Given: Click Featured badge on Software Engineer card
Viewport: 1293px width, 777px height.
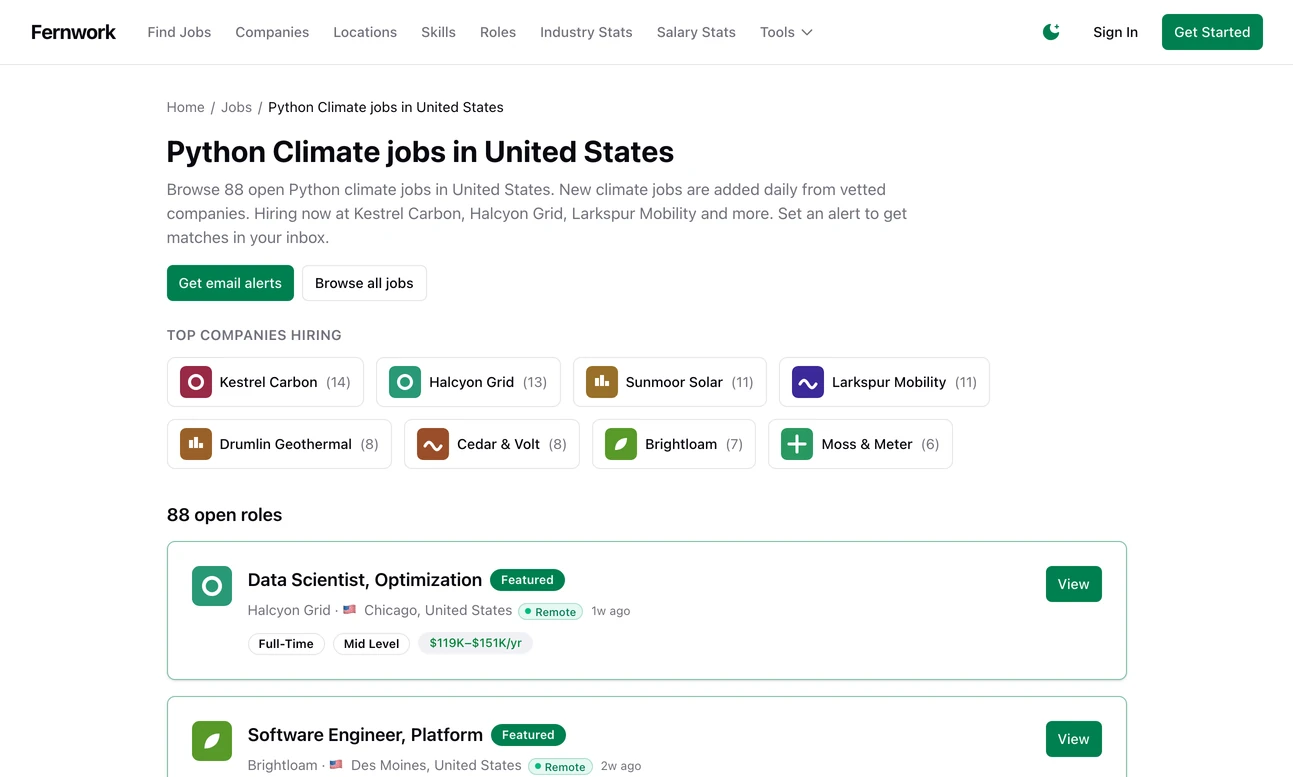Looking at the screenshot, I should 528,735.
